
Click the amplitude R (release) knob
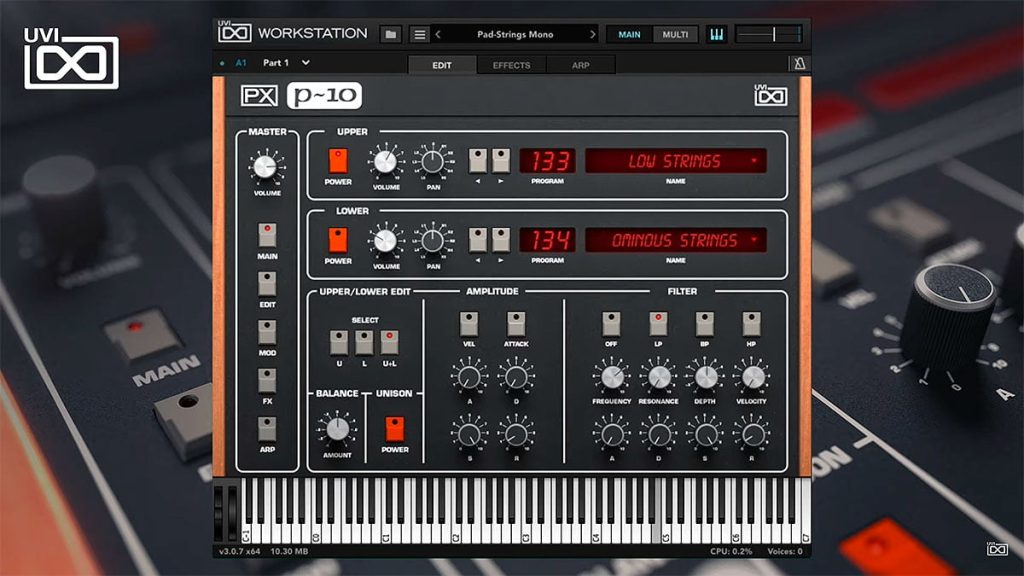(x=516, y=434)
